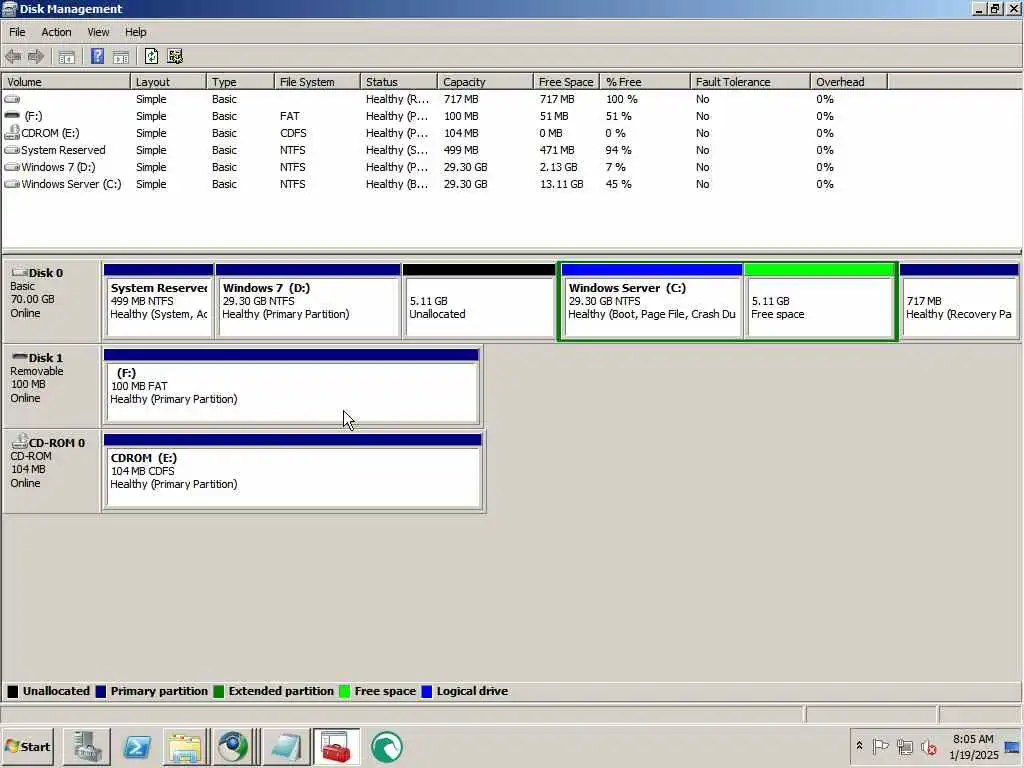The width and height of the screenshot is (1024, 768).
Task: Select the 717 MB Recovery partition block
Action: pos(959,301)
